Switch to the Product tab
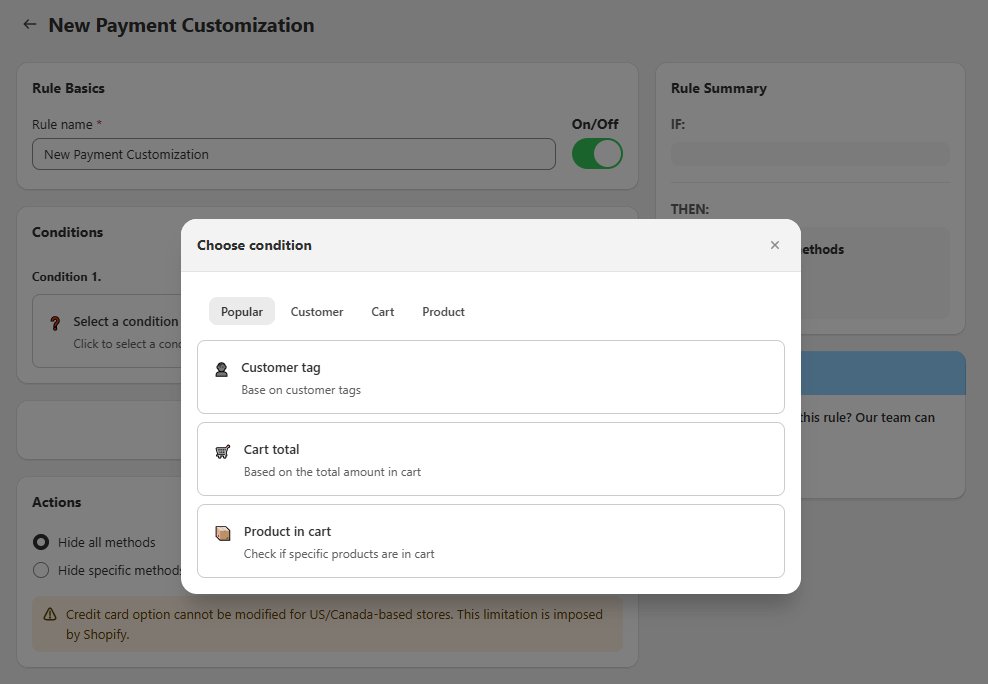The image size is (988, 684). (x=442, y=311)
